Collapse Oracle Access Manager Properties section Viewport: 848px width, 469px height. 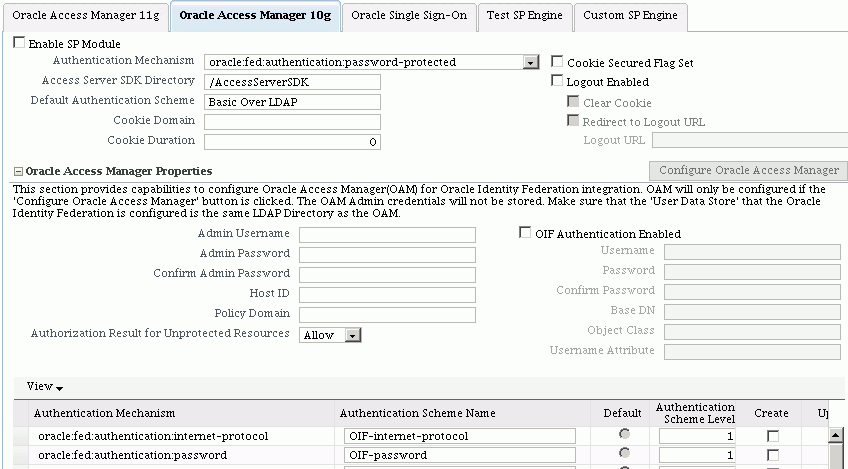click(18, 171)
